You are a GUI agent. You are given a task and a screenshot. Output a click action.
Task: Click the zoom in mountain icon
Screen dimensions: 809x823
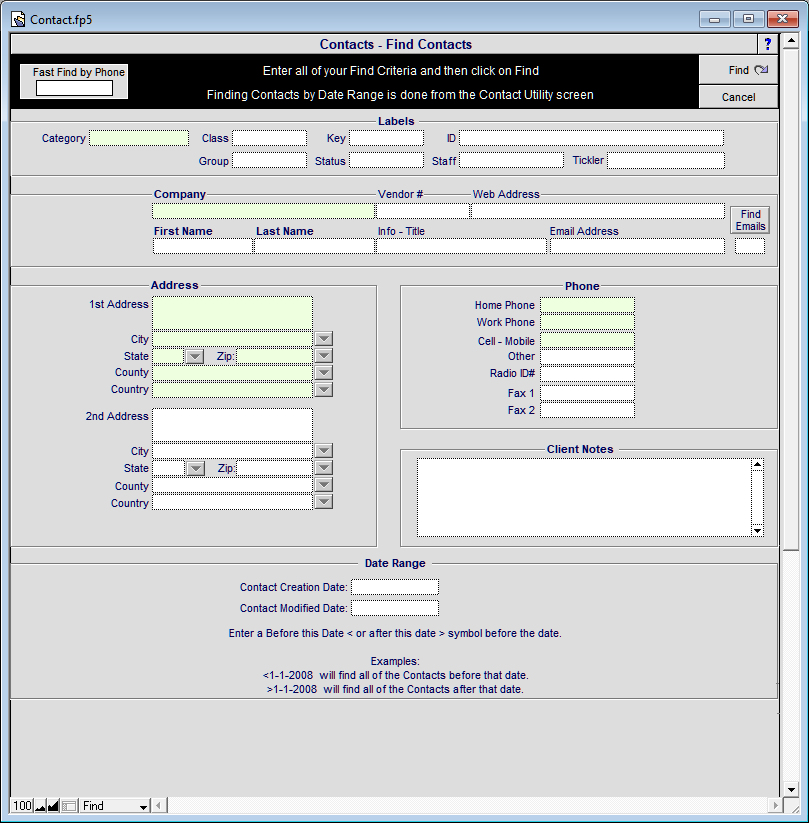point(53,806)
